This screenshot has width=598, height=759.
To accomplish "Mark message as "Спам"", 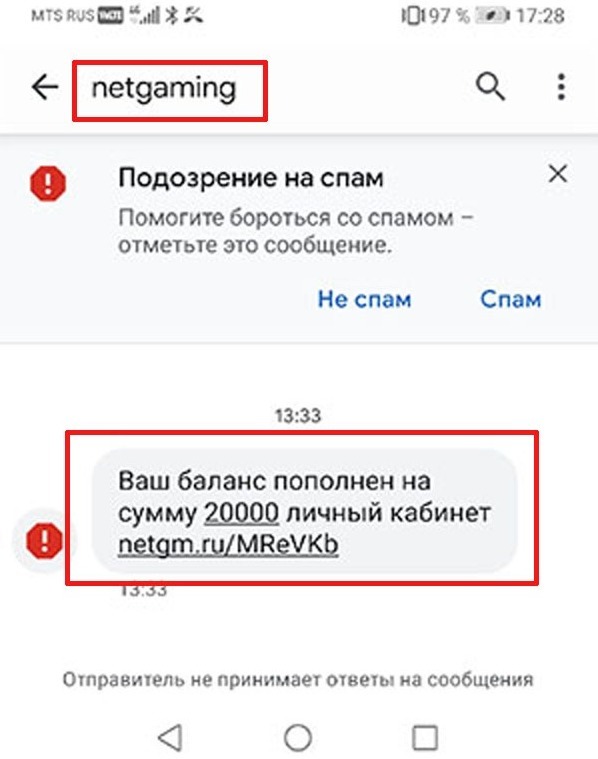I will 510,299.
